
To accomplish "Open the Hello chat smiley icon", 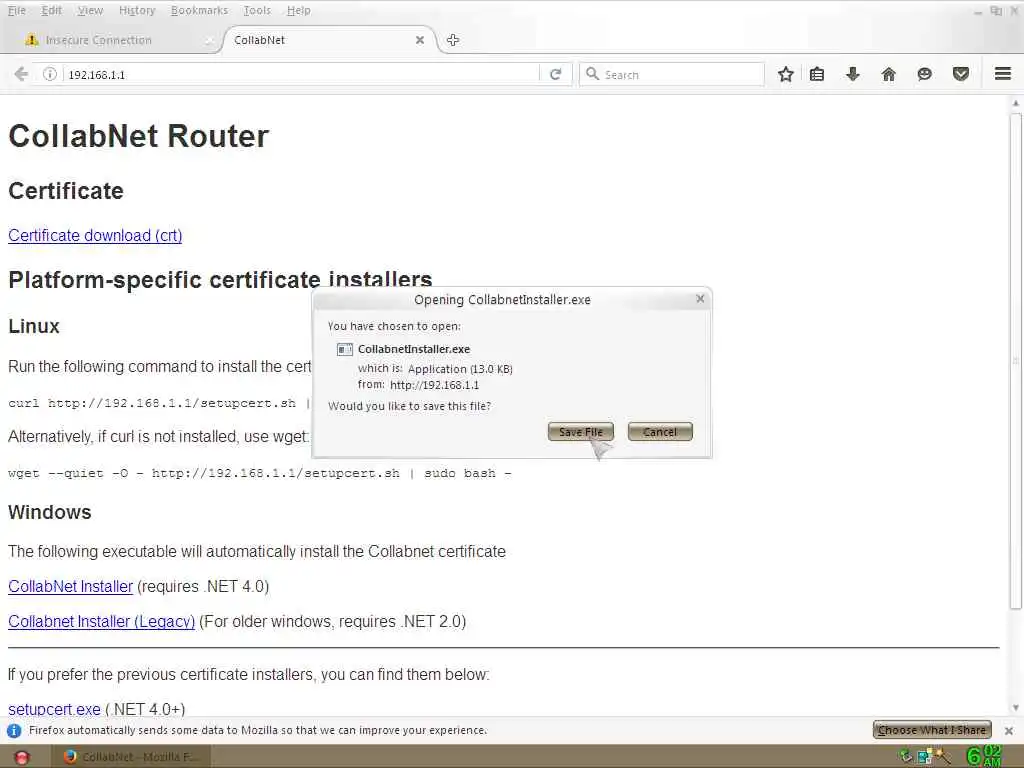I will pos(925,74).
